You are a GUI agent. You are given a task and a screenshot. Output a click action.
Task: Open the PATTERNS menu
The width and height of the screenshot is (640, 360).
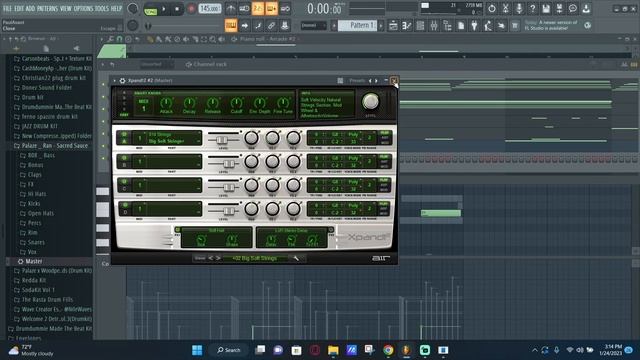coord(47,8)
